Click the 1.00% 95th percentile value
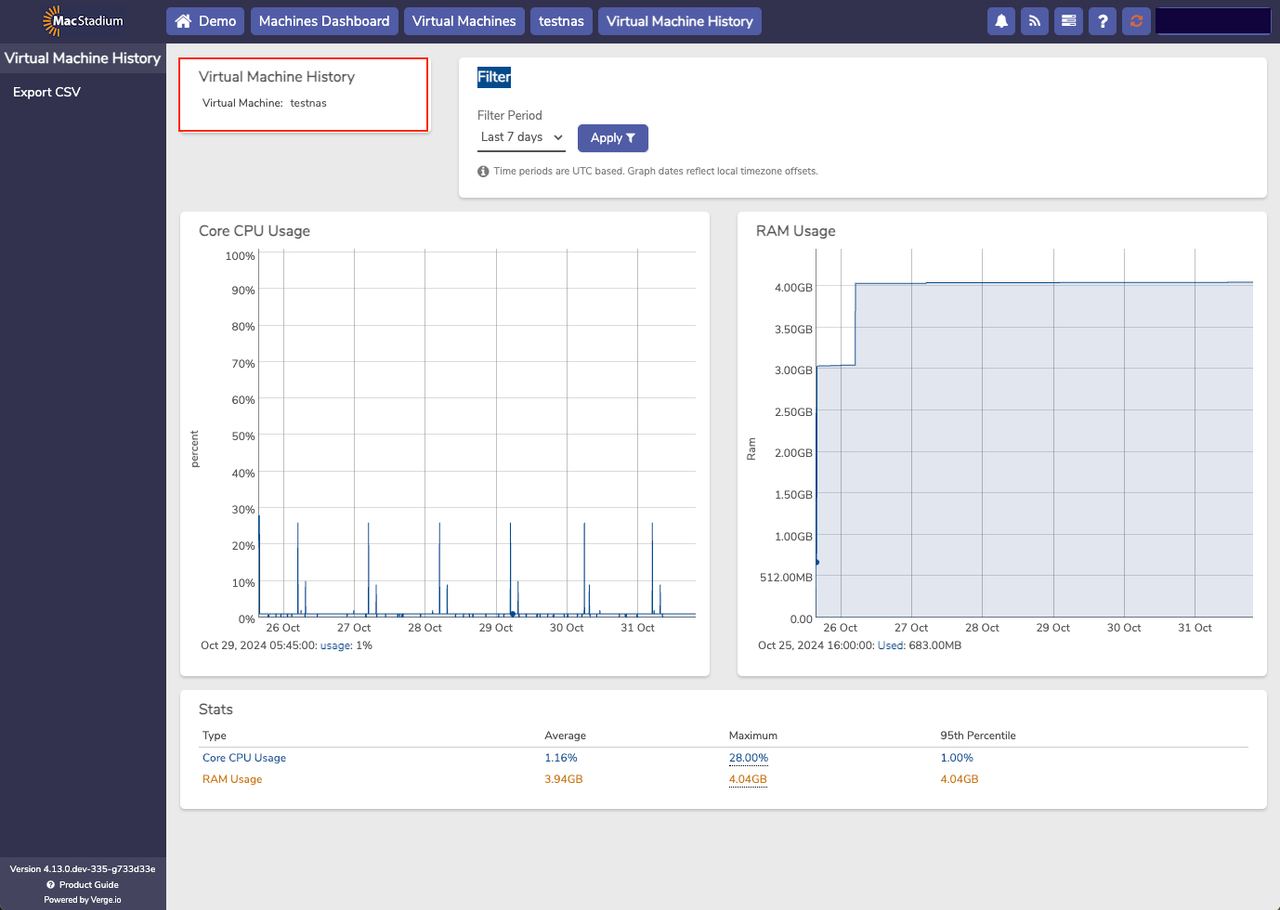 [x=957, y=758]
